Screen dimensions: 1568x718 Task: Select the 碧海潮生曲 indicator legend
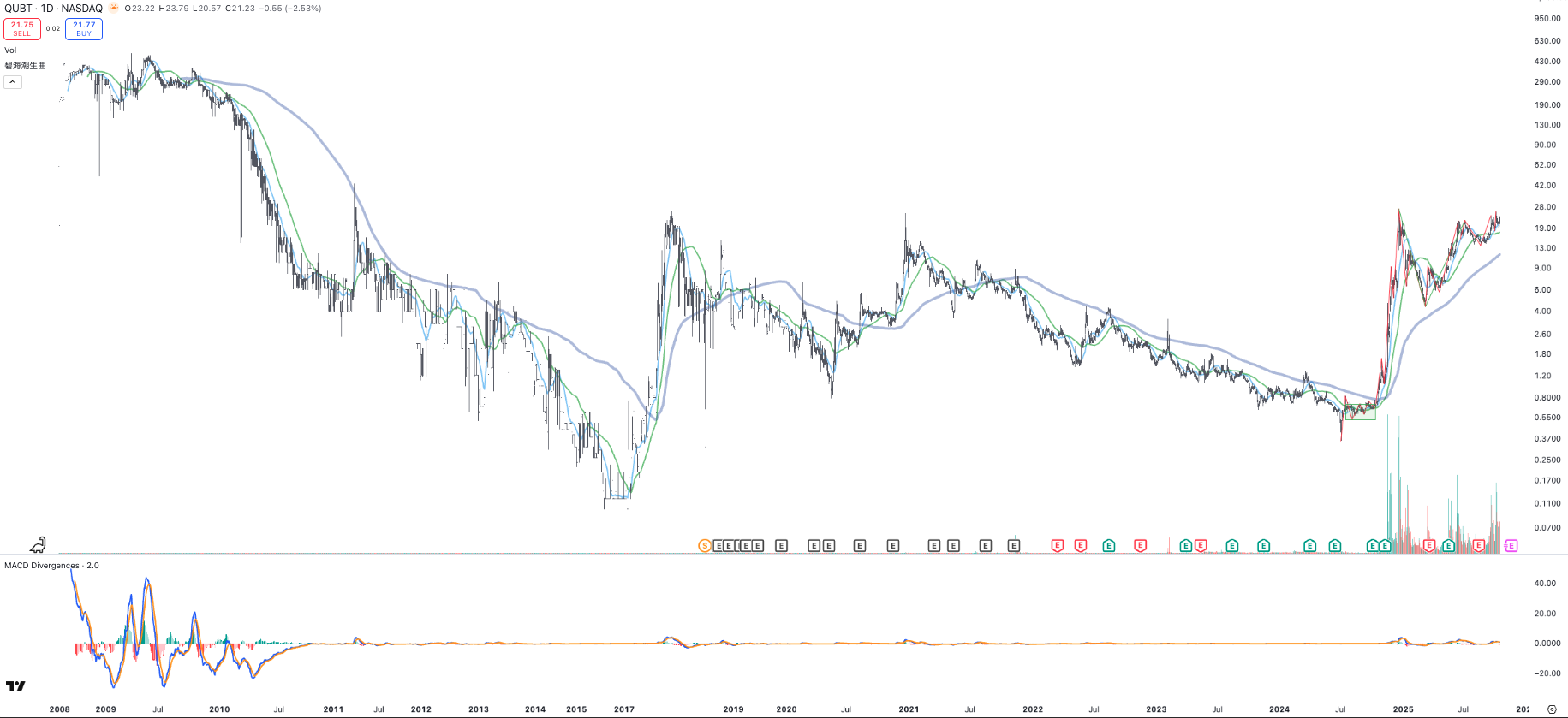coord(26,66)
